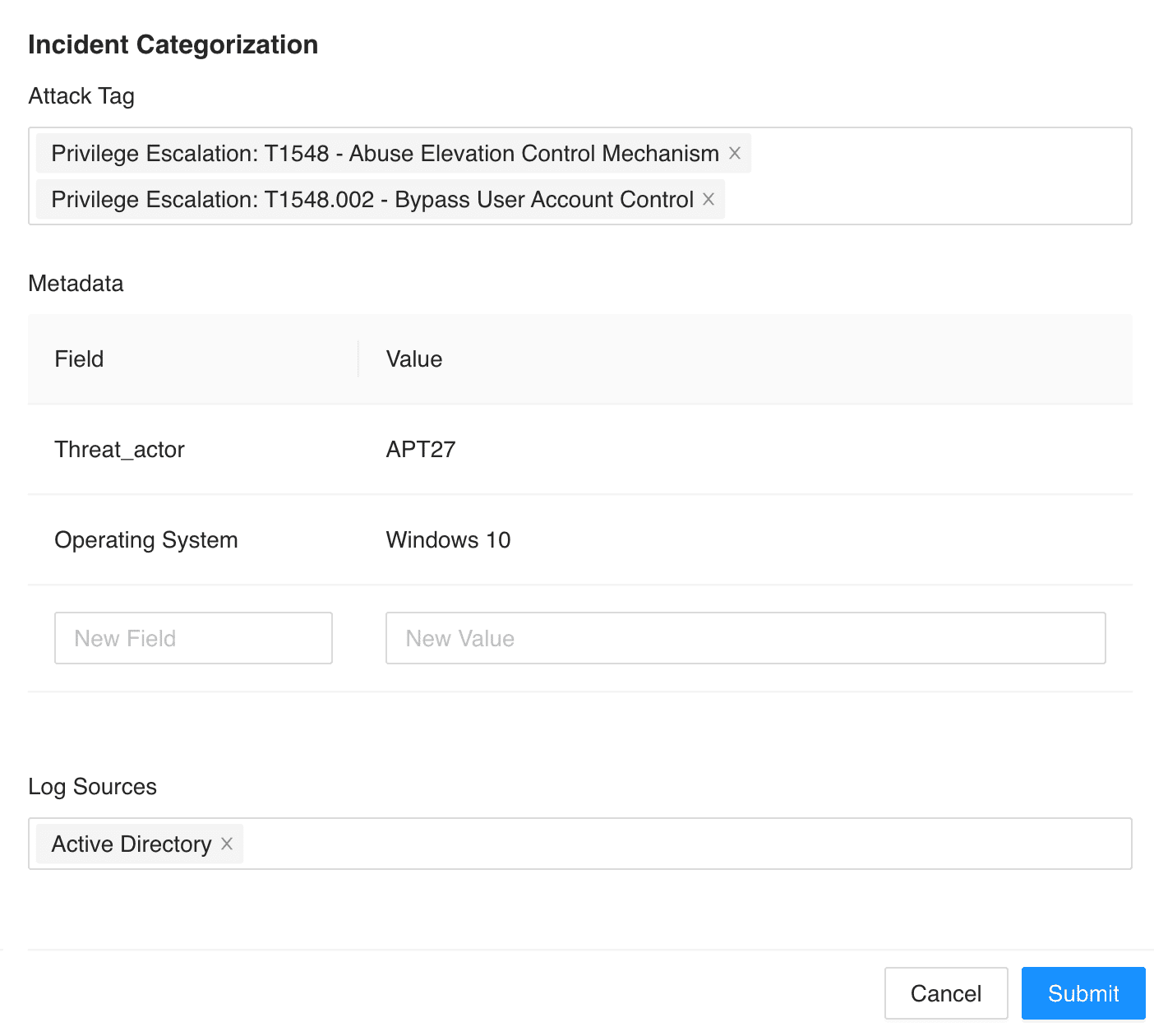Image resolution: width=1154 pixels, height=1036 pixels.
Task: Select the Bypass User Account Control tag text
Action: pyautogui.click(x=372, y=199)
